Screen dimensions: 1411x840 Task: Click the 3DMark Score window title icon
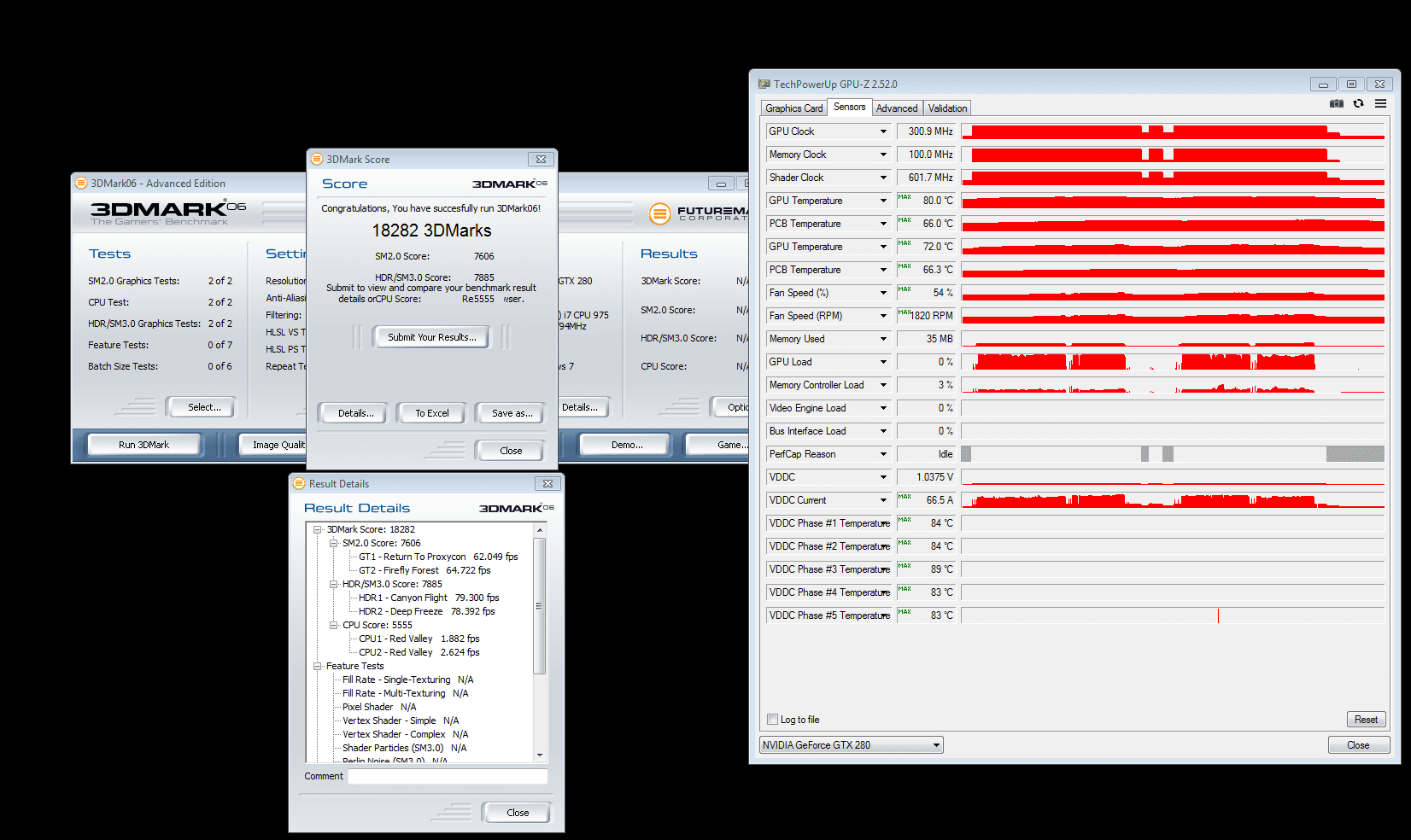coord(317,159)
